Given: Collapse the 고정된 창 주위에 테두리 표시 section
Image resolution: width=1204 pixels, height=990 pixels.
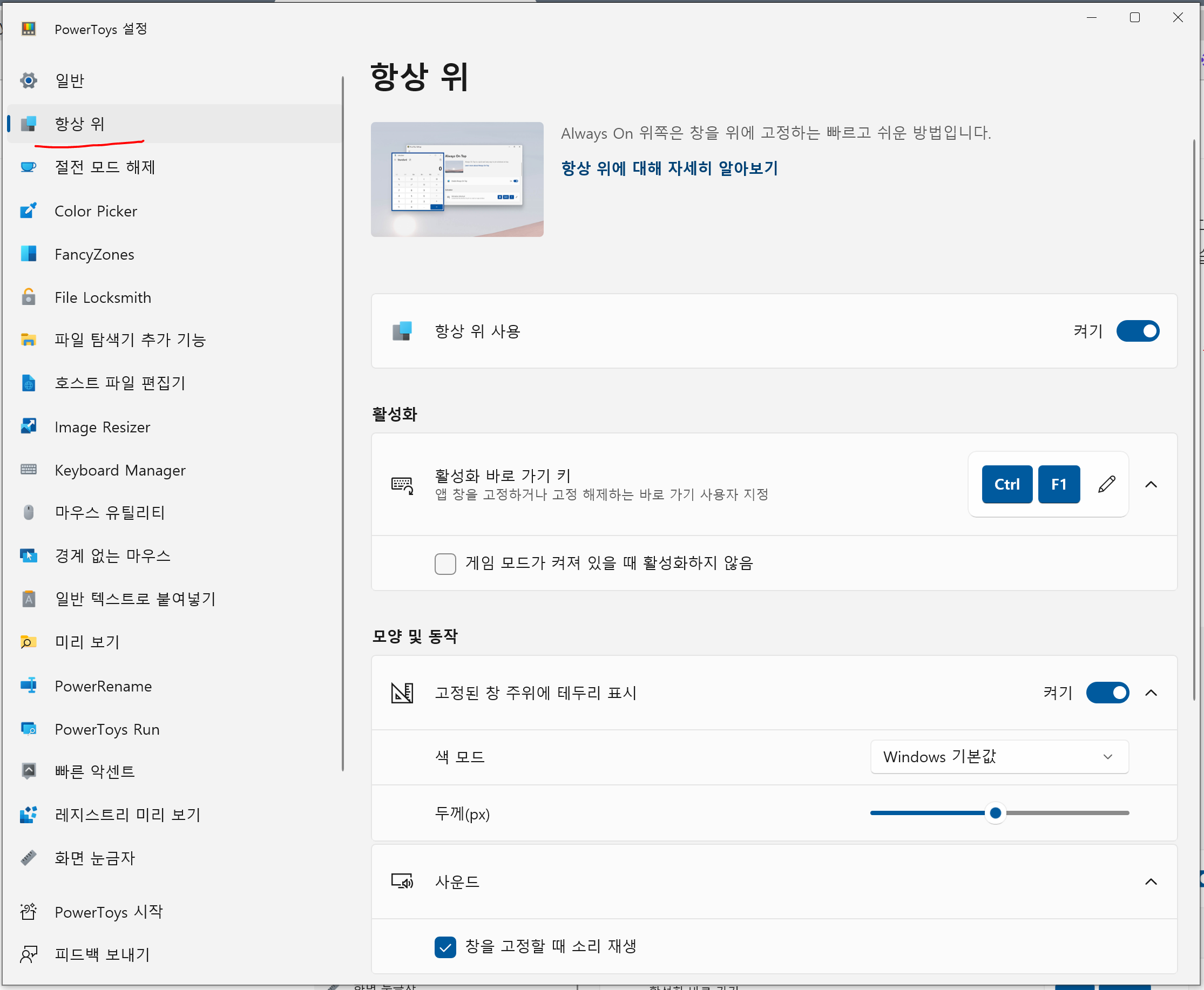Looking at the screenshot, I should pyautogui.click(x=1151, y=693).
